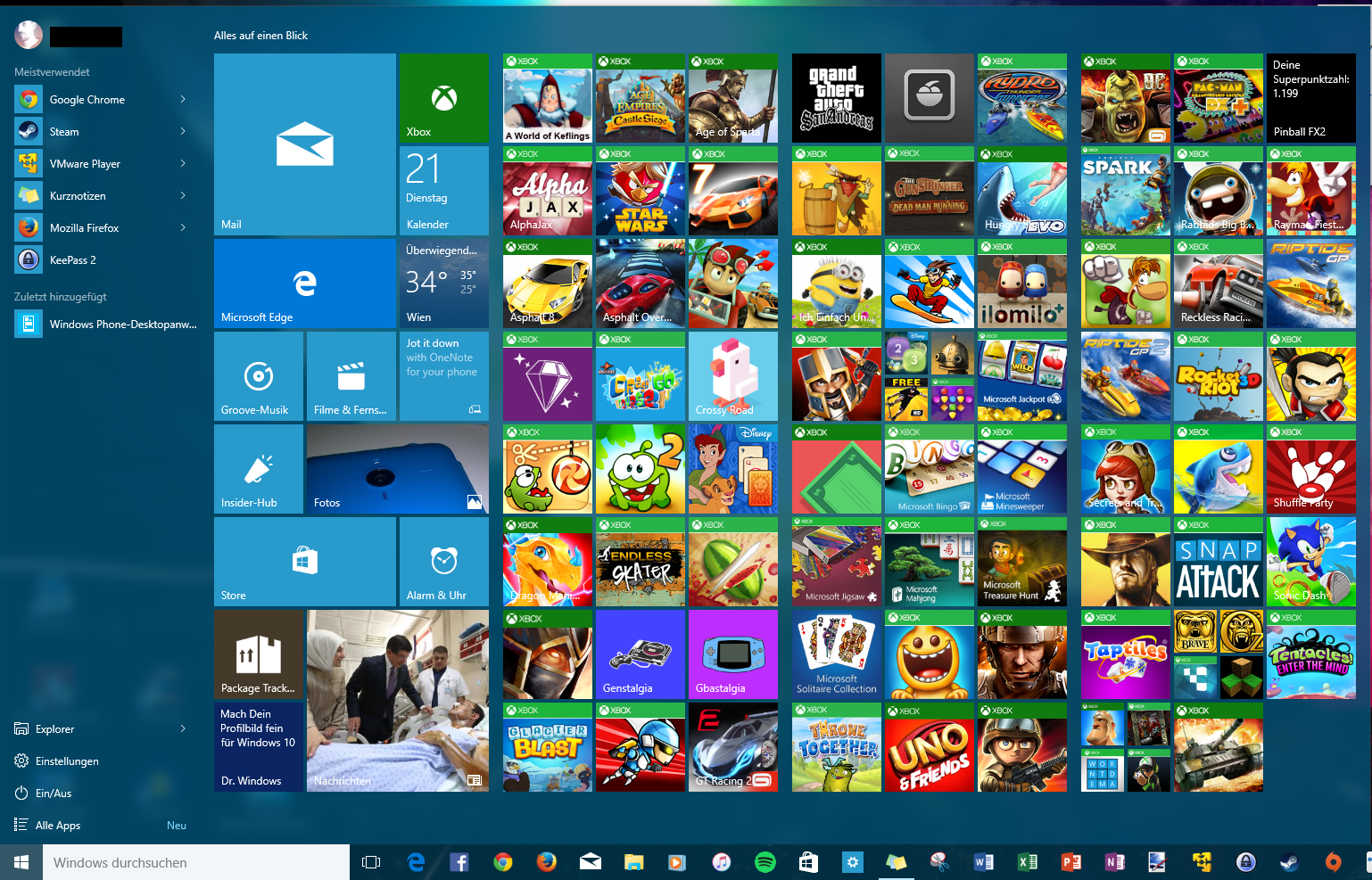Viewport: 1372px width, 880px height.
Task: Launch Throne Together tile
Action: point(837,747)
